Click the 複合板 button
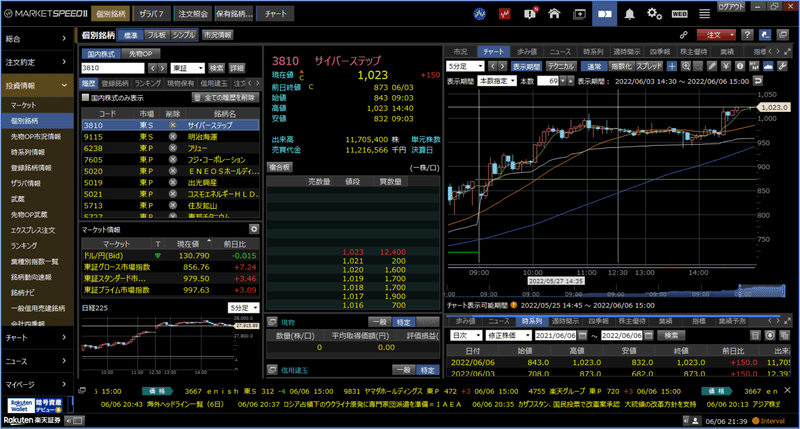The width and height of the screenshot is (800, 429). [x=280, y=167]
